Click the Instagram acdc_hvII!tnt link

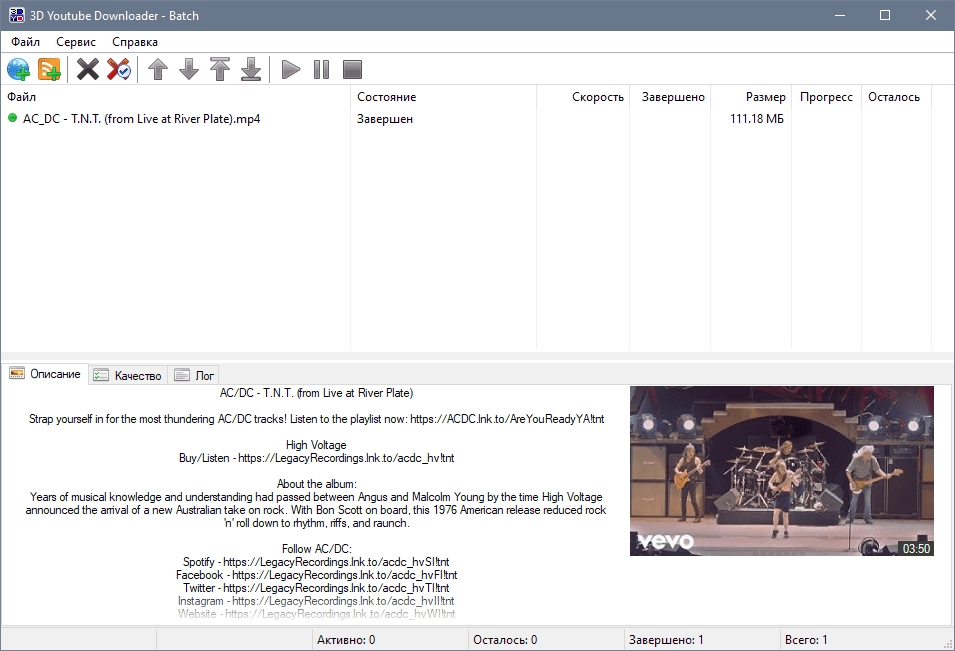[343, 601]
